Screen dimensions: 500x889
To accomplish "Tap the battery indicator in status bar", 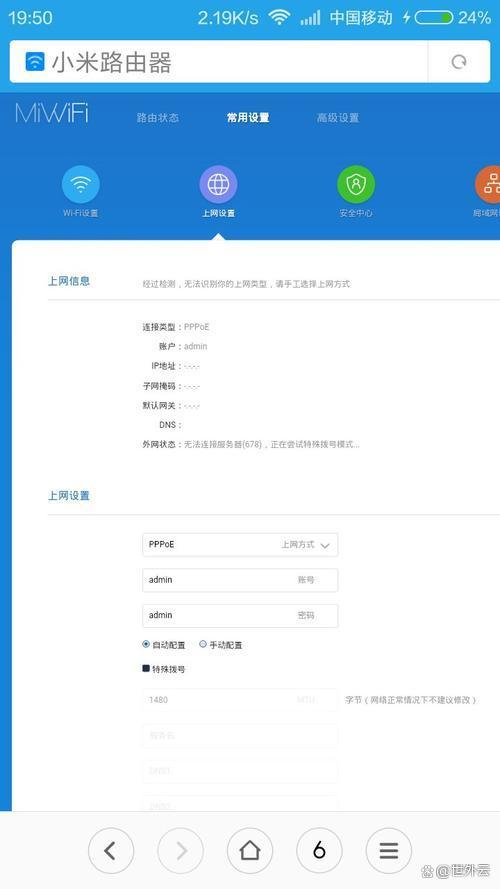I will [x=434, y=18].
